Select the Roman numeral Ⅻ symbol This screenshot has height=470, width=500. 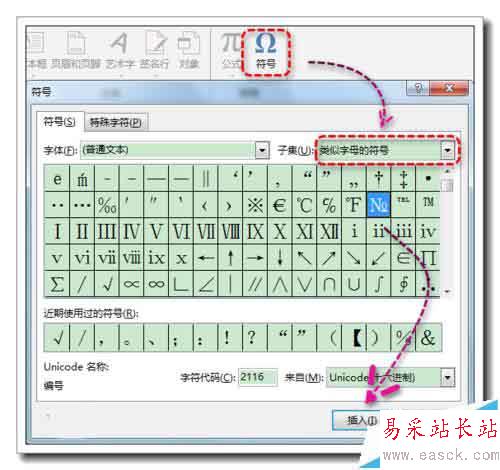[x=329, y=231]
